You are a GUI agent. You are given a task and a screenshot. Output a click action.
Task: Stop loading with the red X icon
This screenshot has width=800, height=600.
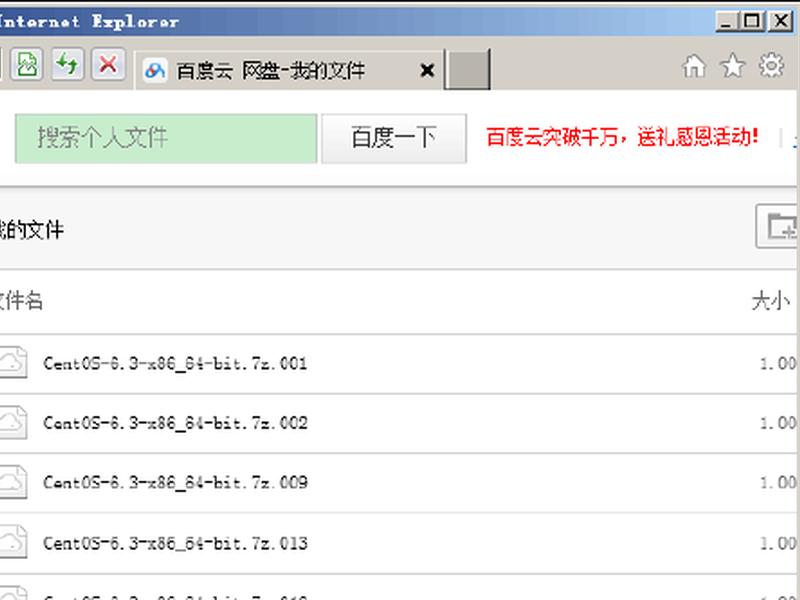pyautogui.click(x=108, y=64)
